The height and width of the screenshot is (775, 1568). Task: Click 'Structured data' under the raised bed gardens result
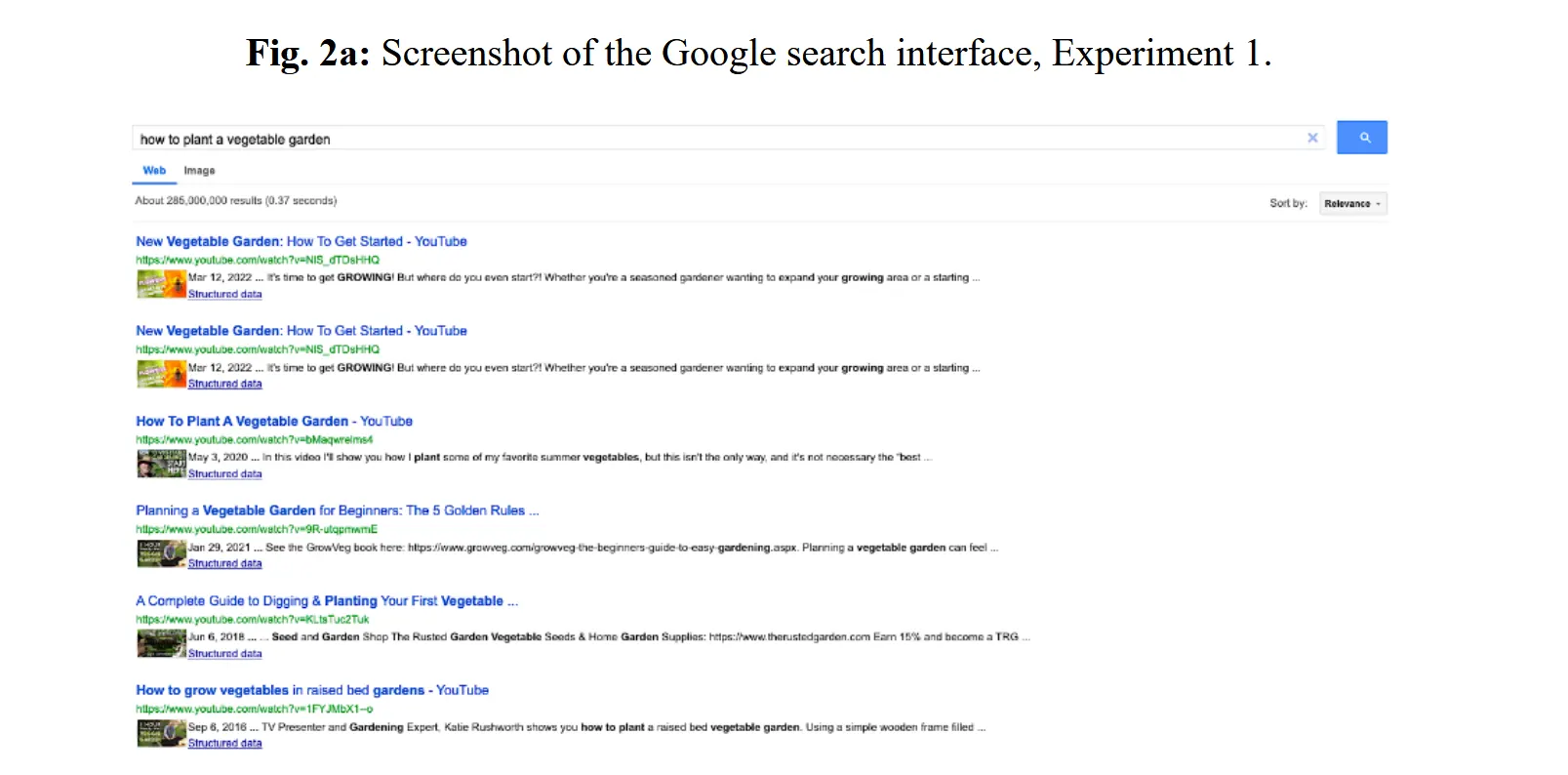point(224,744)
